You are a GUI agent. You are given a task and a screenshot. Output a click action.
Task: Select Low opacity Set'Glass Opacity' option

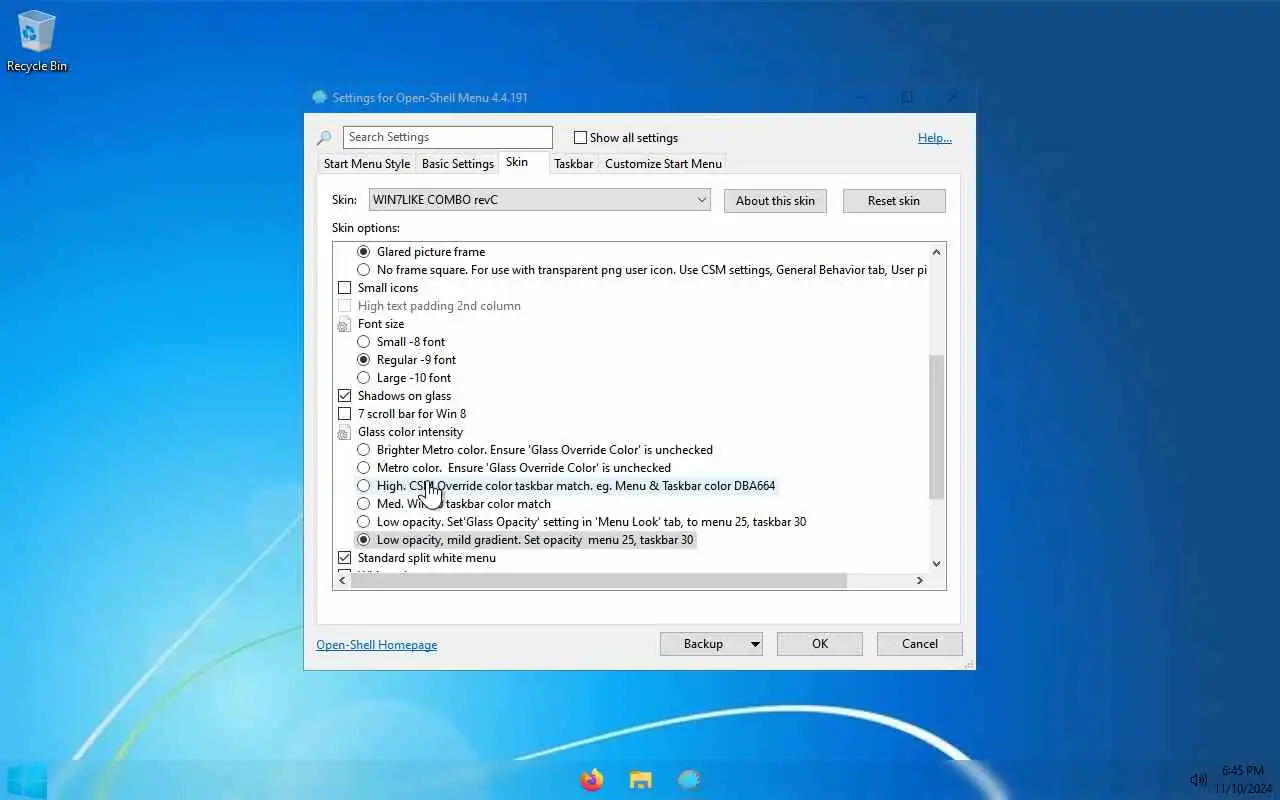[x=364, y=522]
